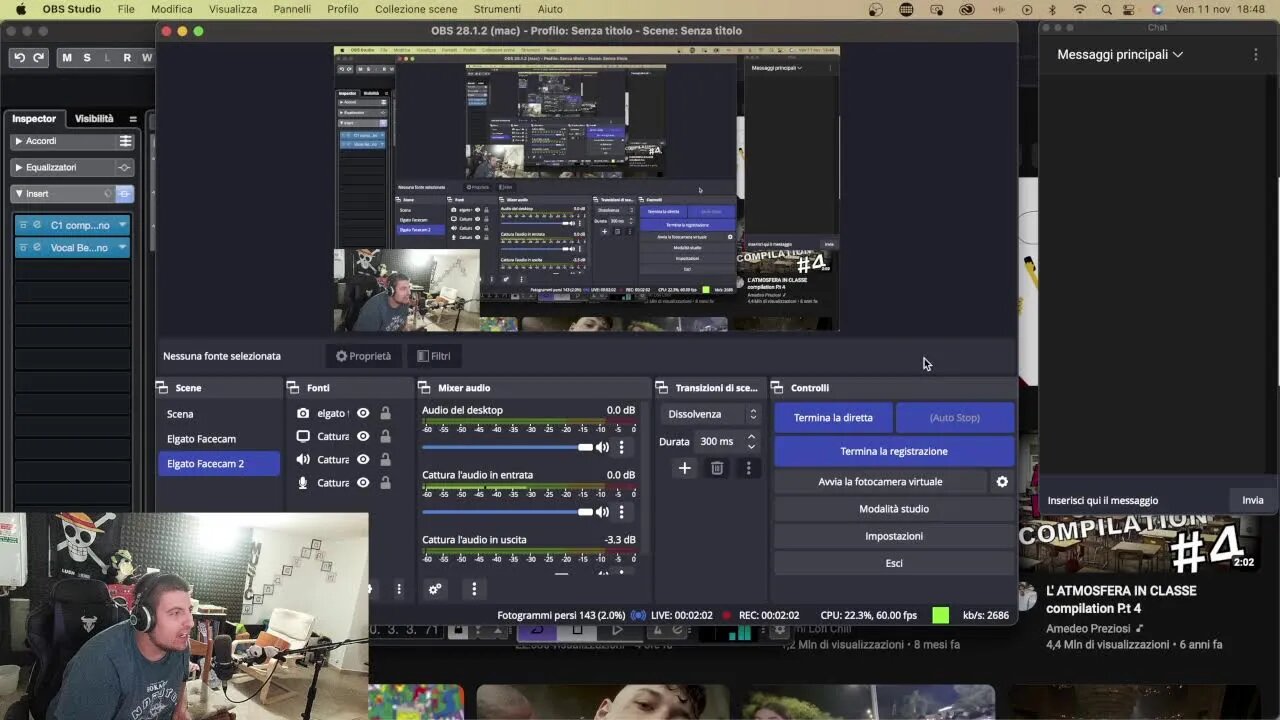Click the Mixer audio dock panel icon
This screenshot has width=1280, height=720.
[x=424, y=388]
